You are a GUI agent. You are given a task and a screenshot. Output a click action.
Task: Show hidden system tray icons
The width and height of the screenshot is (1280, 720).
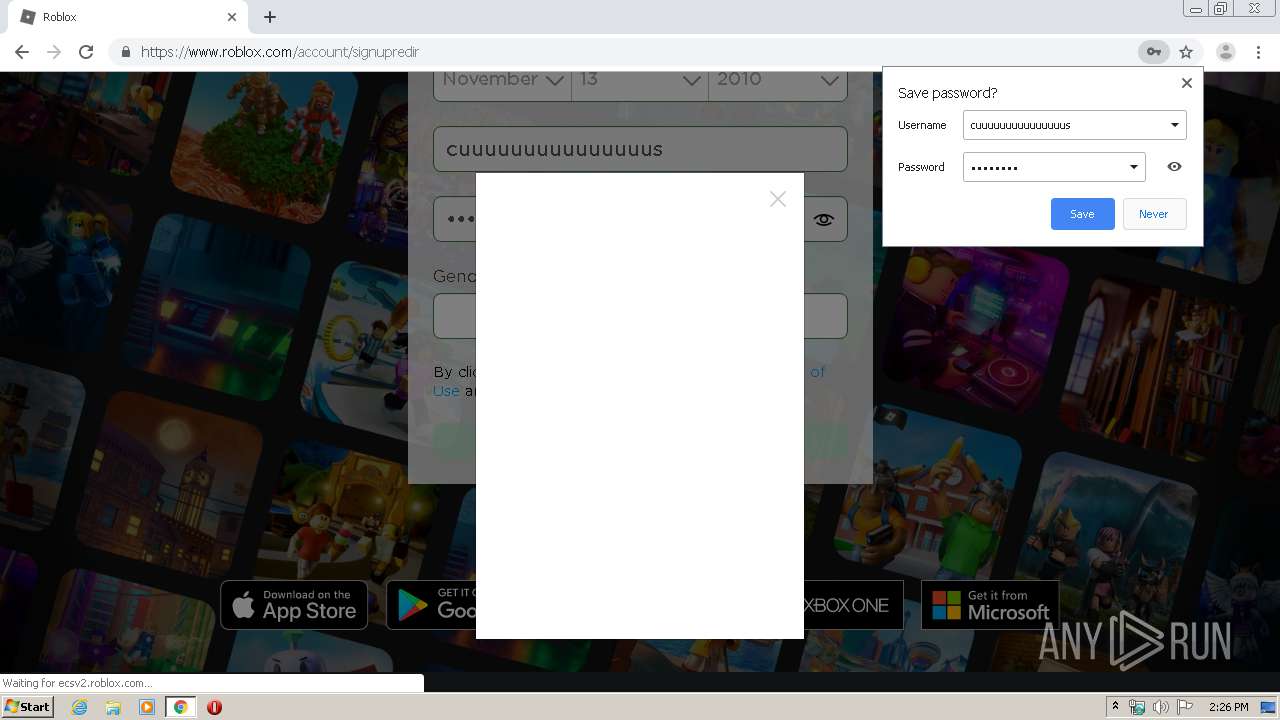(1115, 707)
